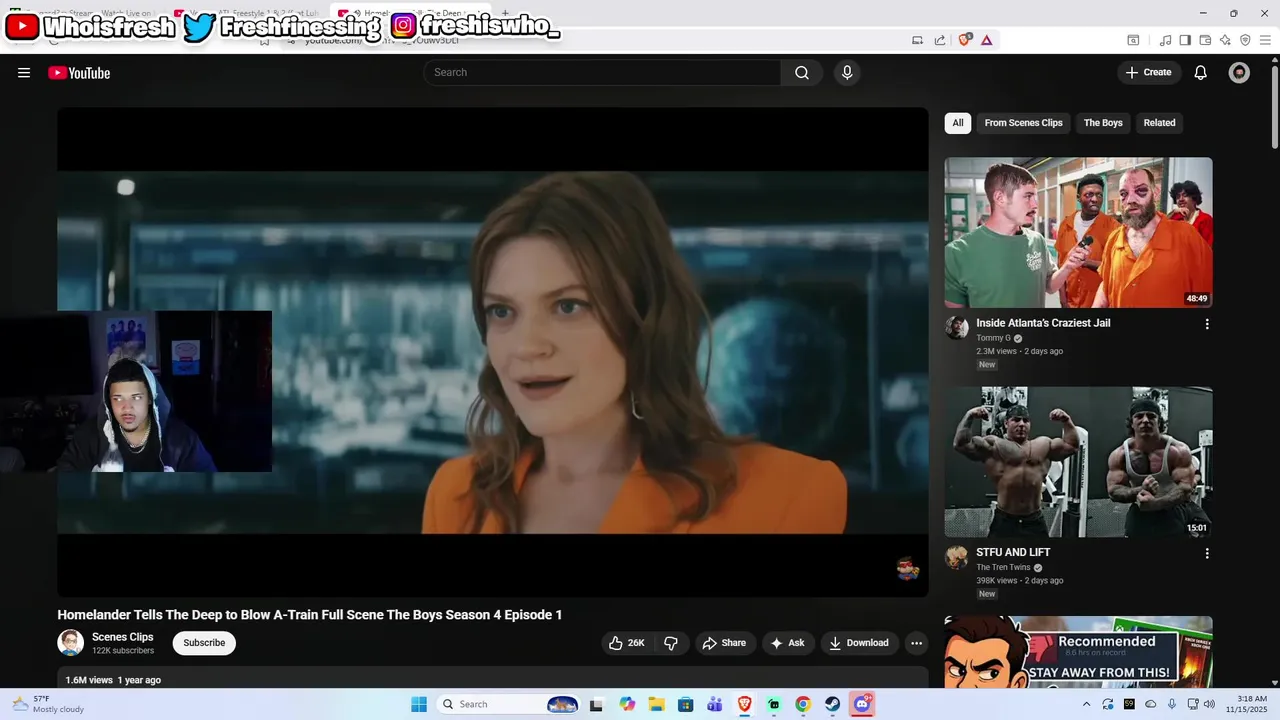Open File Explorer from the taskbar
Image resolution: width=1280 pixels, height=720 pixels.
pyautogui.click(x=656, y=704)
